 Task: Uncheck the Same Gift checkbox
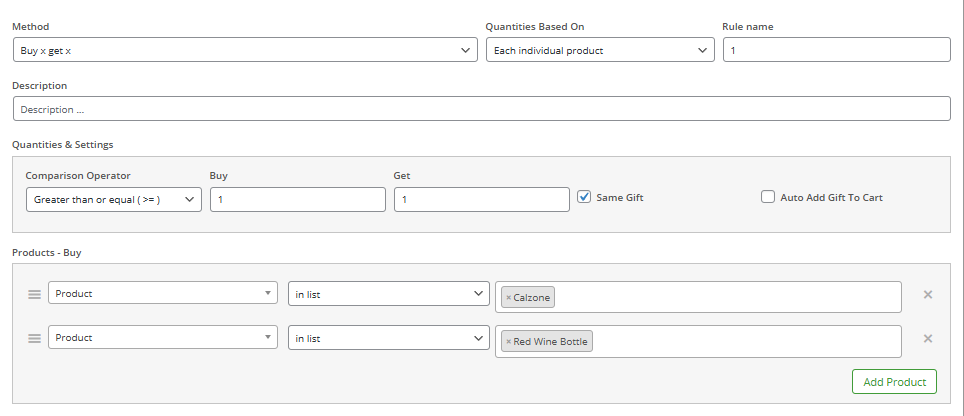(x=583, y=197)
